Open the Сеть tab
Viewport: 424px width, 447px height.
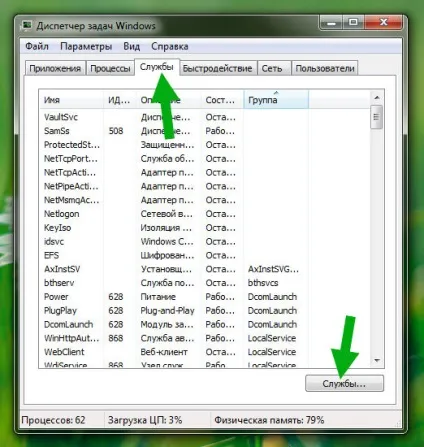pyautogui.click(x=272, y=68)
